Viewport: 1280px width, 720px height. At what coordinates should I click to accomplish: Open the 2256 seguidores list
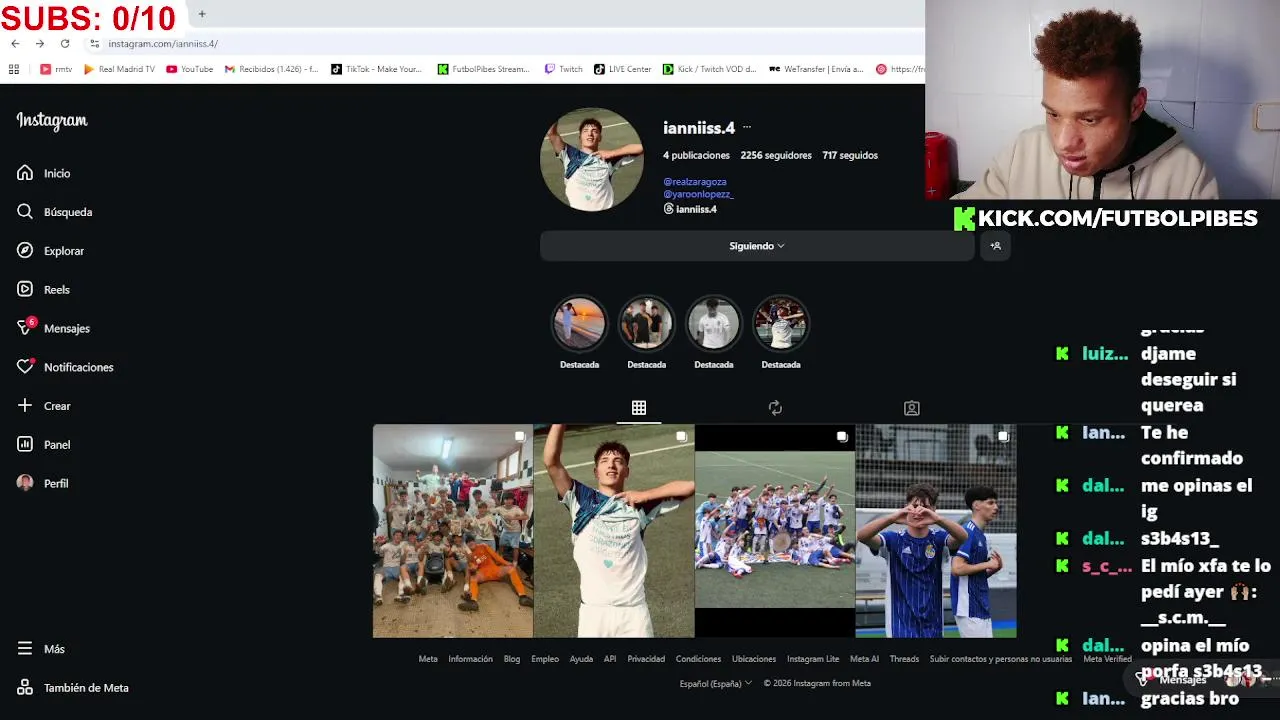776,155
